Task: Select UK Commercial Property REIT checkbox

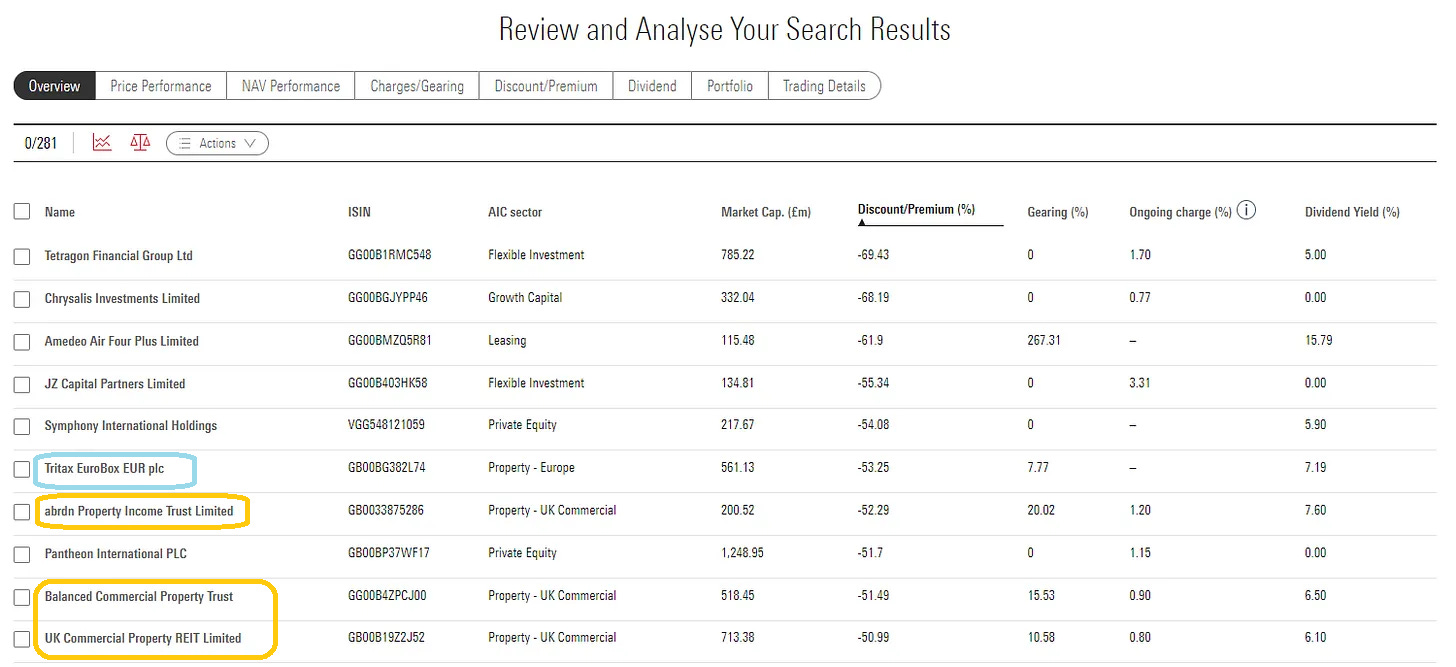Action: [x=22, y=639]
